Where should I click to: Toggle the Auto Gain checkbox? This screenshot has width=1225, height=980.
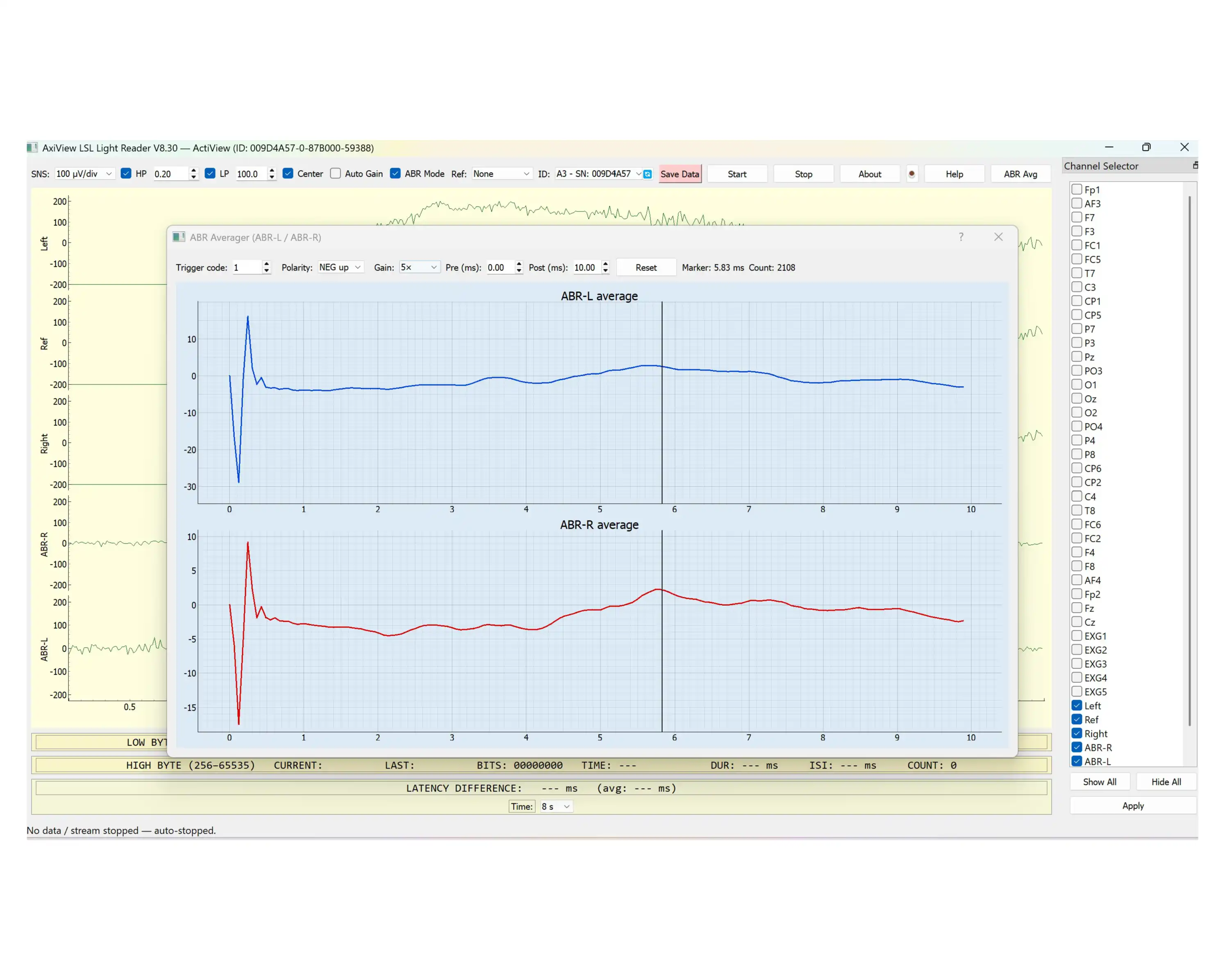coord(336,174)
